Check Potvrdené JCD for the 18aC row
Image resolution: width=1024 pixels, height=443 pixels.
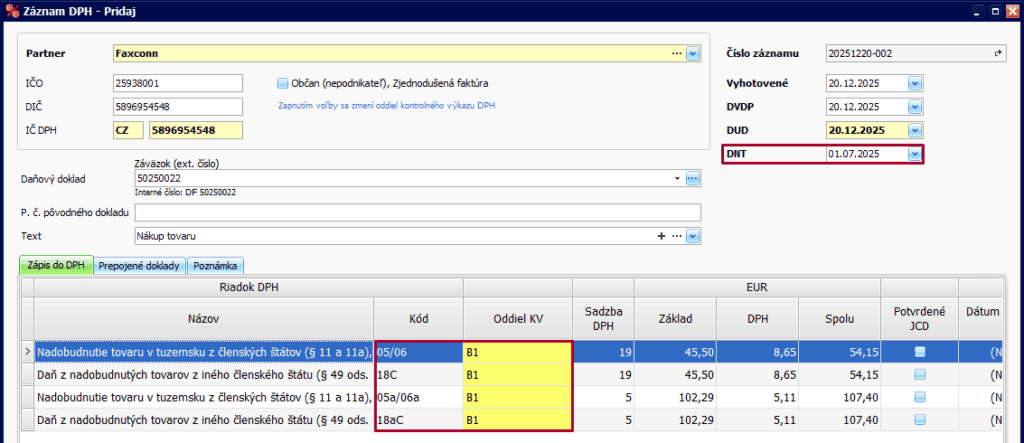919,418
